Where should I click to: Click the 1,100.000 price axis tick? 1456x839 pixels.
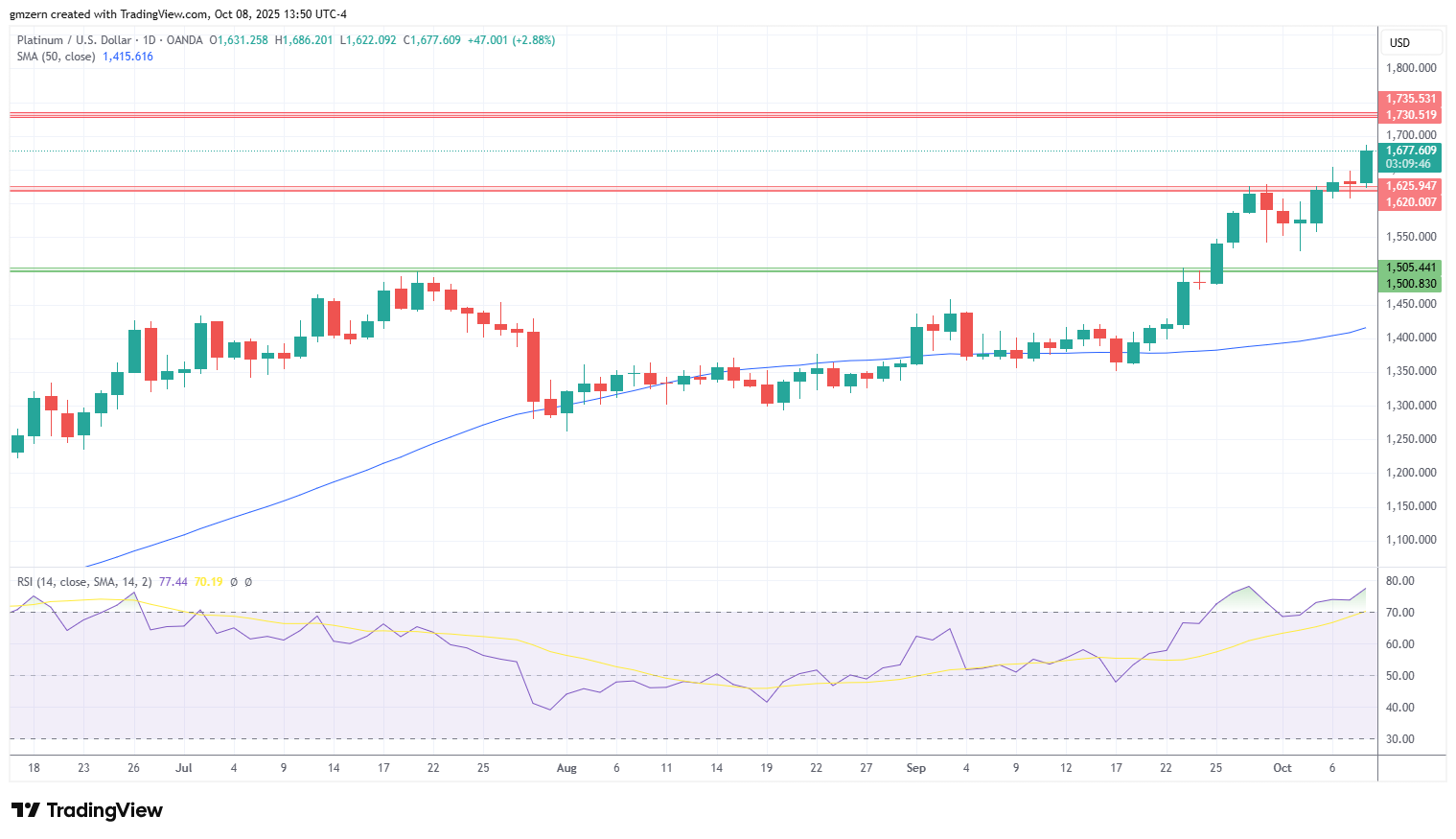point(1411,540)
